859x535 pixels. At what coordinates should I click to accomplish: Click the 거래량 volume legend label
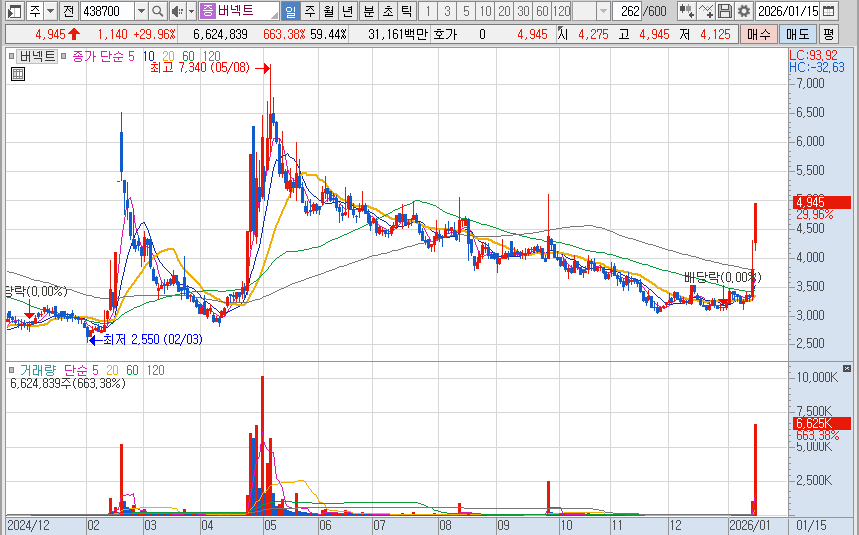pyautogui.click(x=37, y=370)
